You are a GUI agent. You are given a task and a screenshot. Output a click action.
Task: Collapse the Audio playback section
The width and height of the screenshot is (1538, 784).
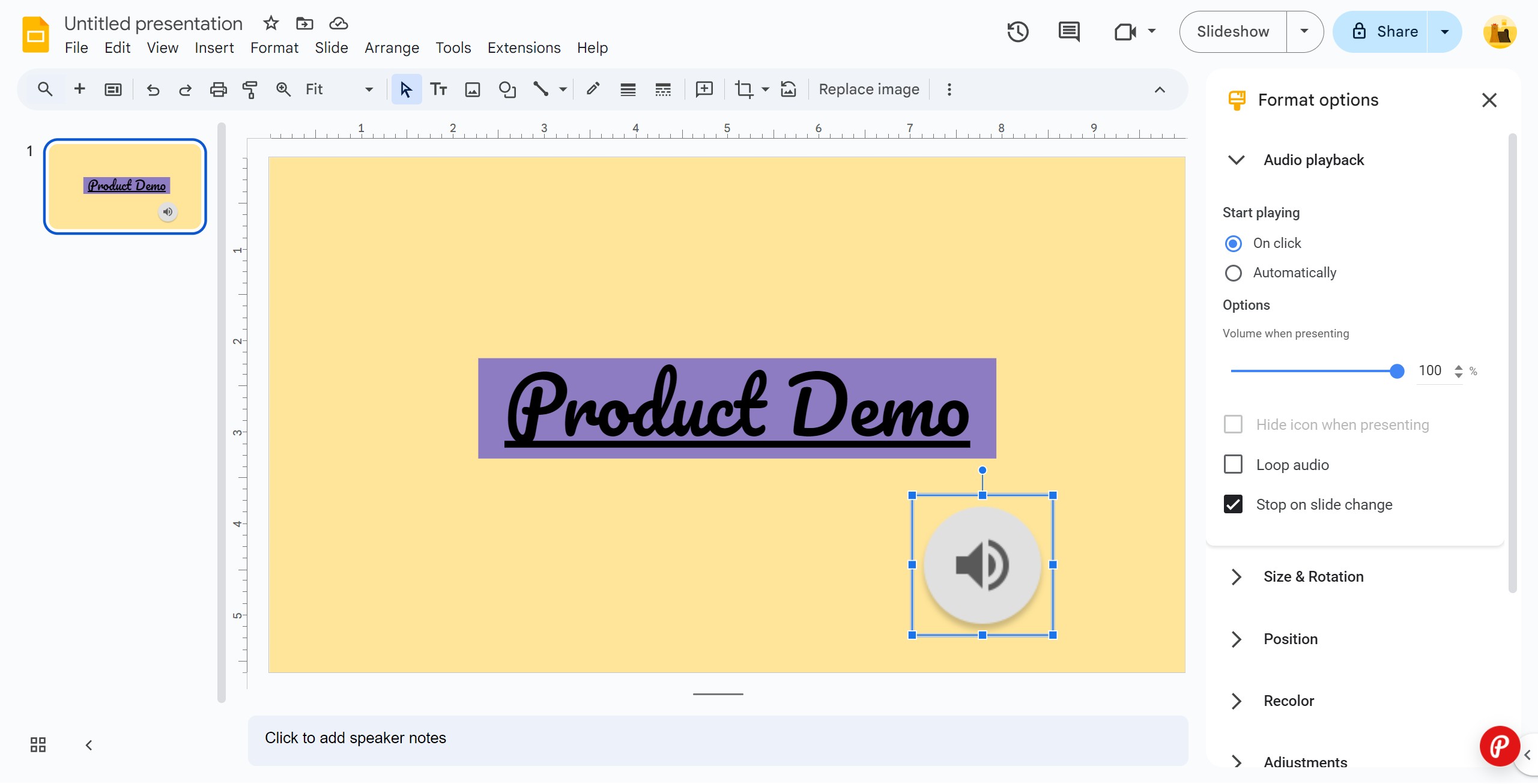coord(1237,160)
